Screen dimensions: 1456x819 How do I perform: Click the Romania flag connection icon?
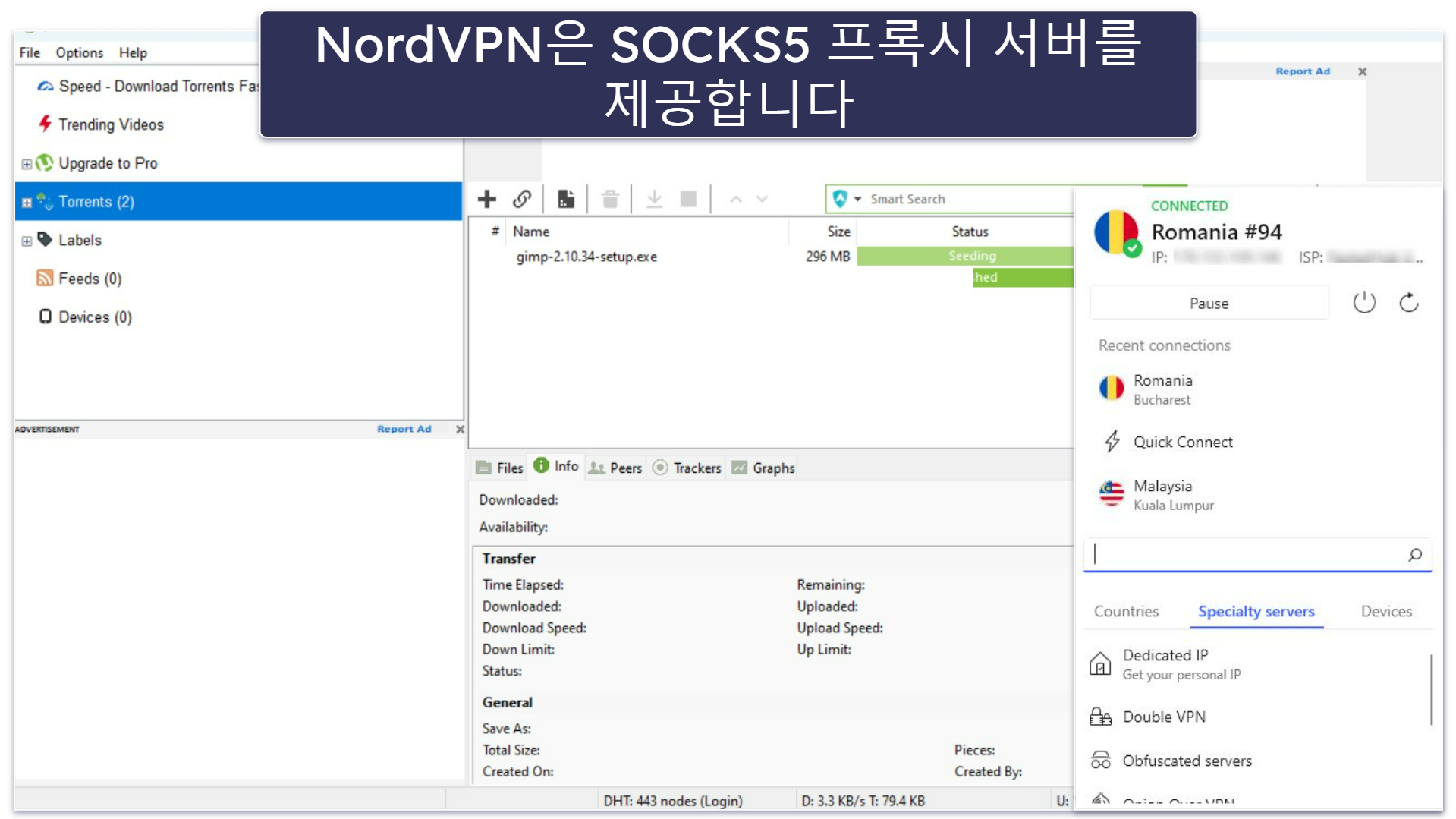point(1116,233)
